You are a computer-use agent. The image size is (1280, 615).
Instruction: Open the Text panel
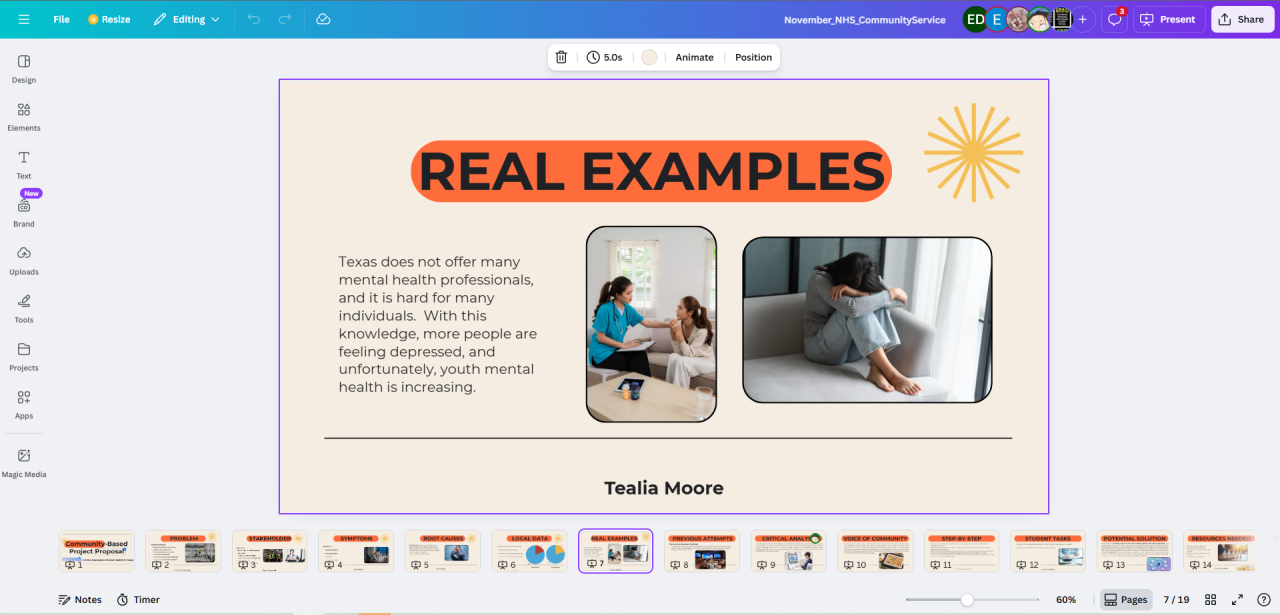click(x=24, y=164)
